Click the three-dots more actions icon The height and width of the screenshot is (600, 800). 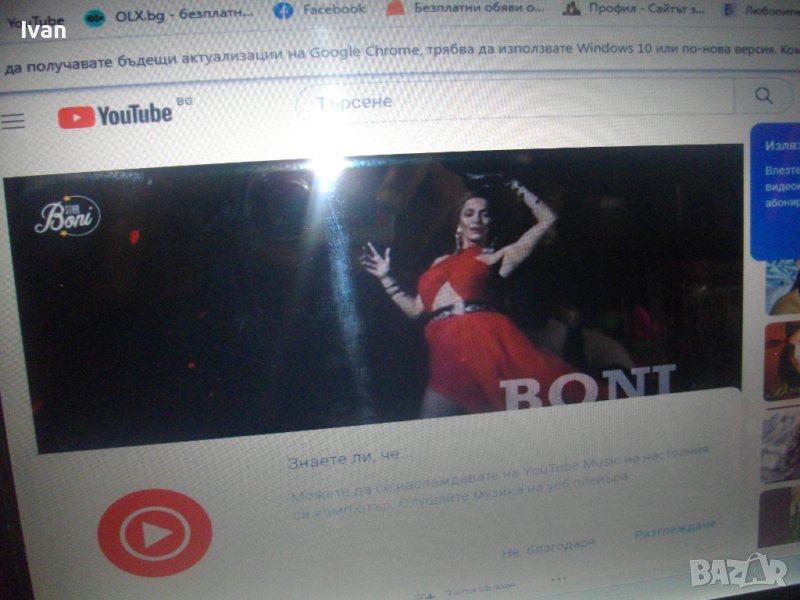557,578
